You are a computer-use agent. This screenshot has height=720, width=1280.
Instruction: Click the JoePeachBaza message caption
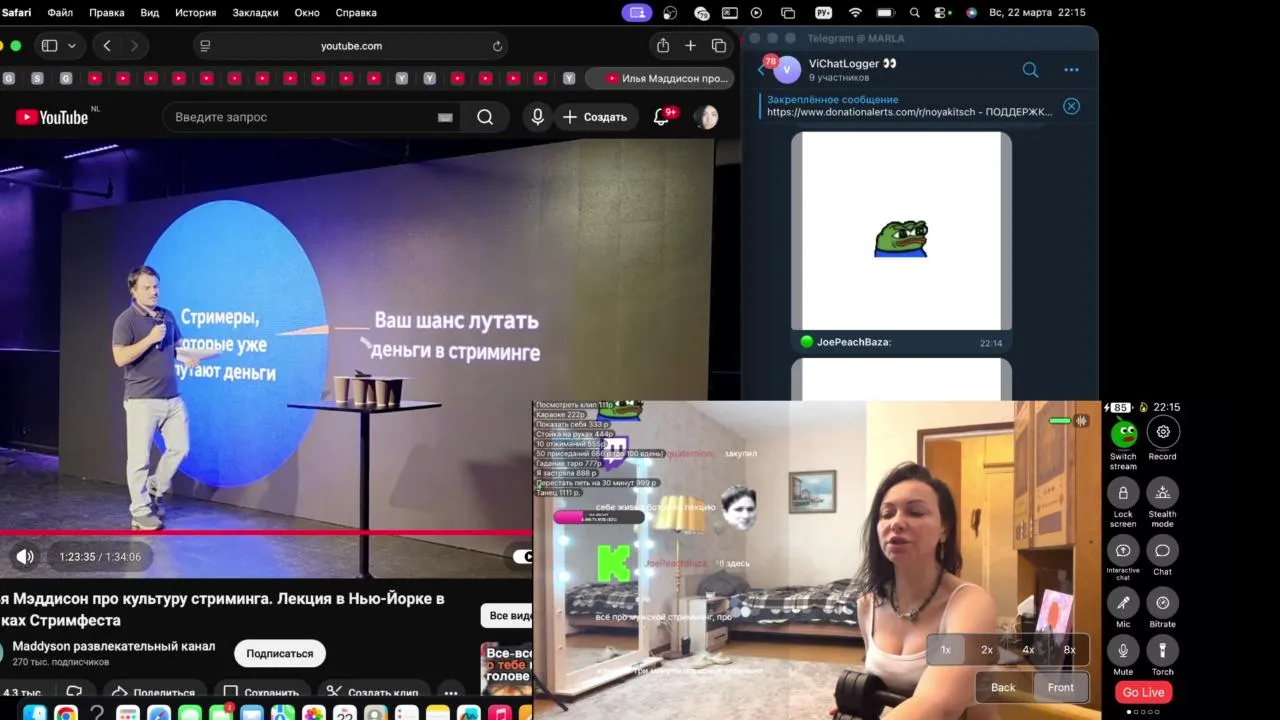pos(853,342)
